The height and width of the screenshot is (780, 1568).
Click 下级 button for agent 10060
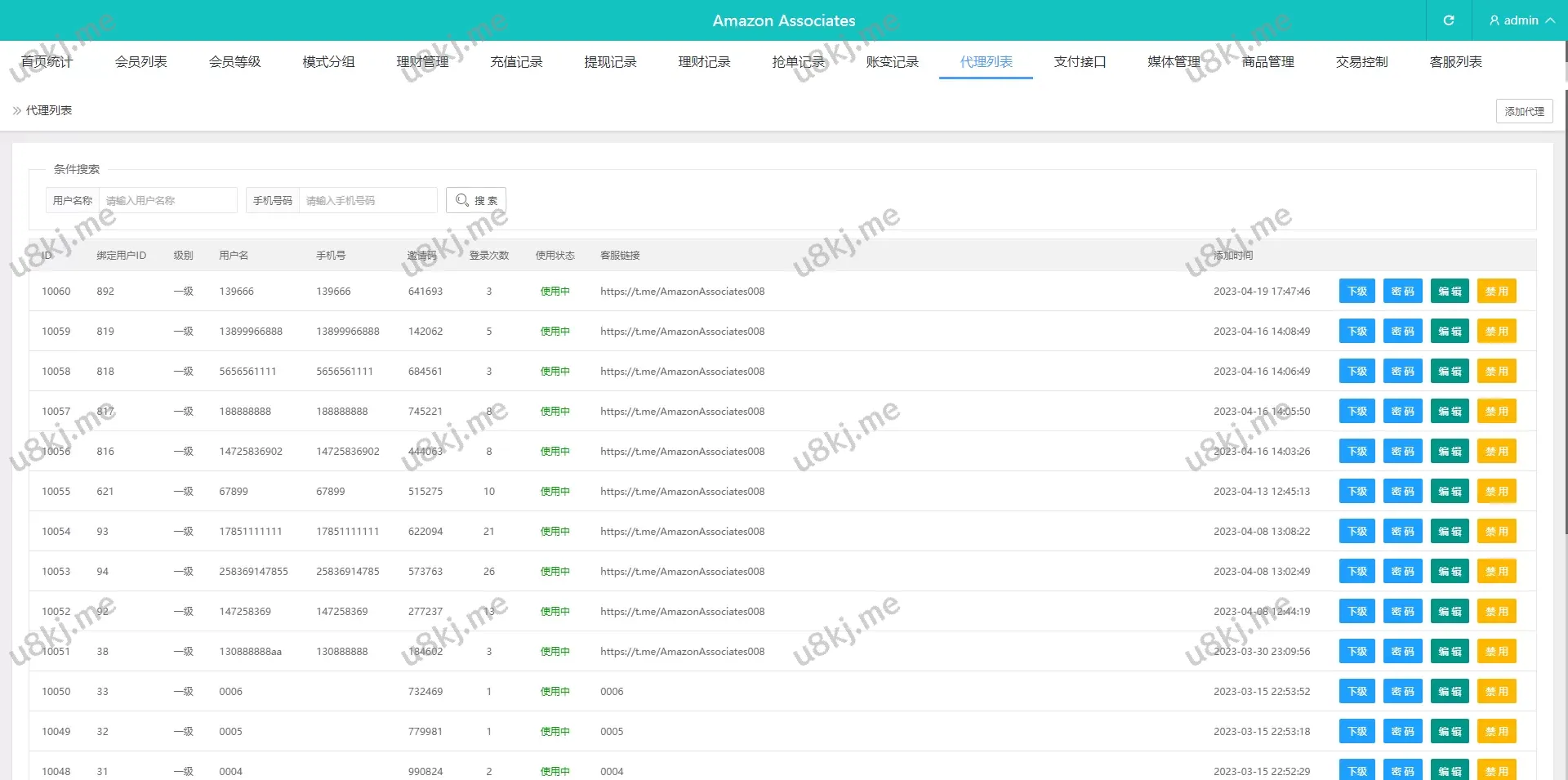[x=1357, y=292]
